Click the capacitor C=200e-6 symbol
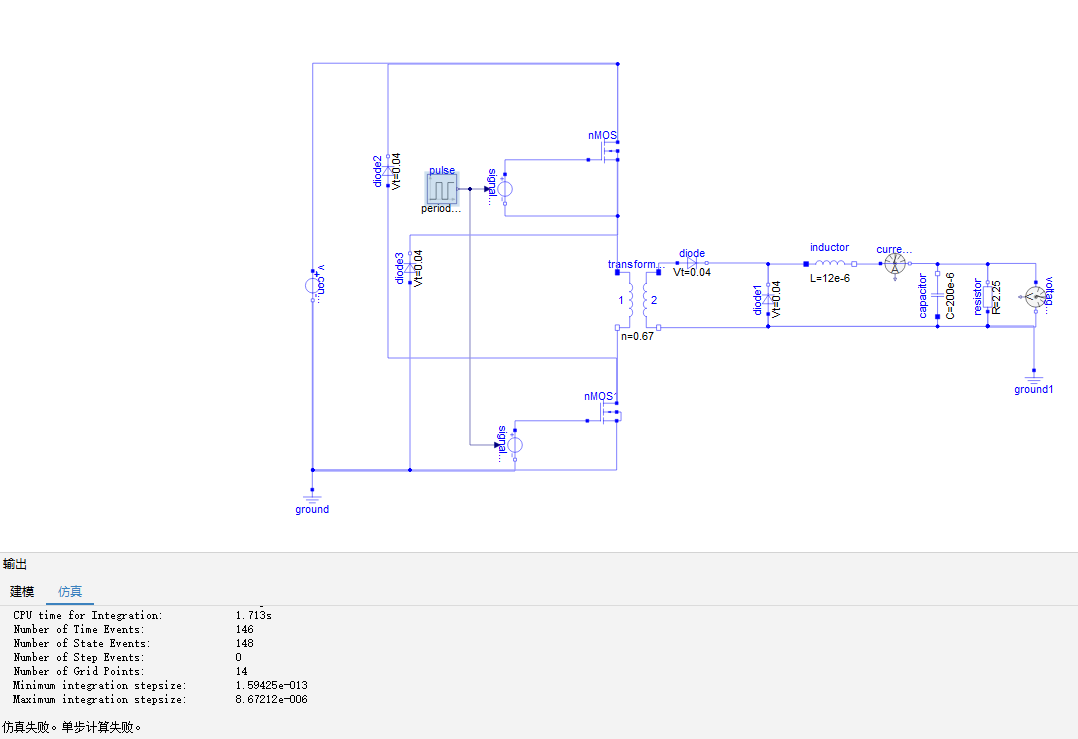This screenshot has height=739, width=1078. (x=937, y=296)
